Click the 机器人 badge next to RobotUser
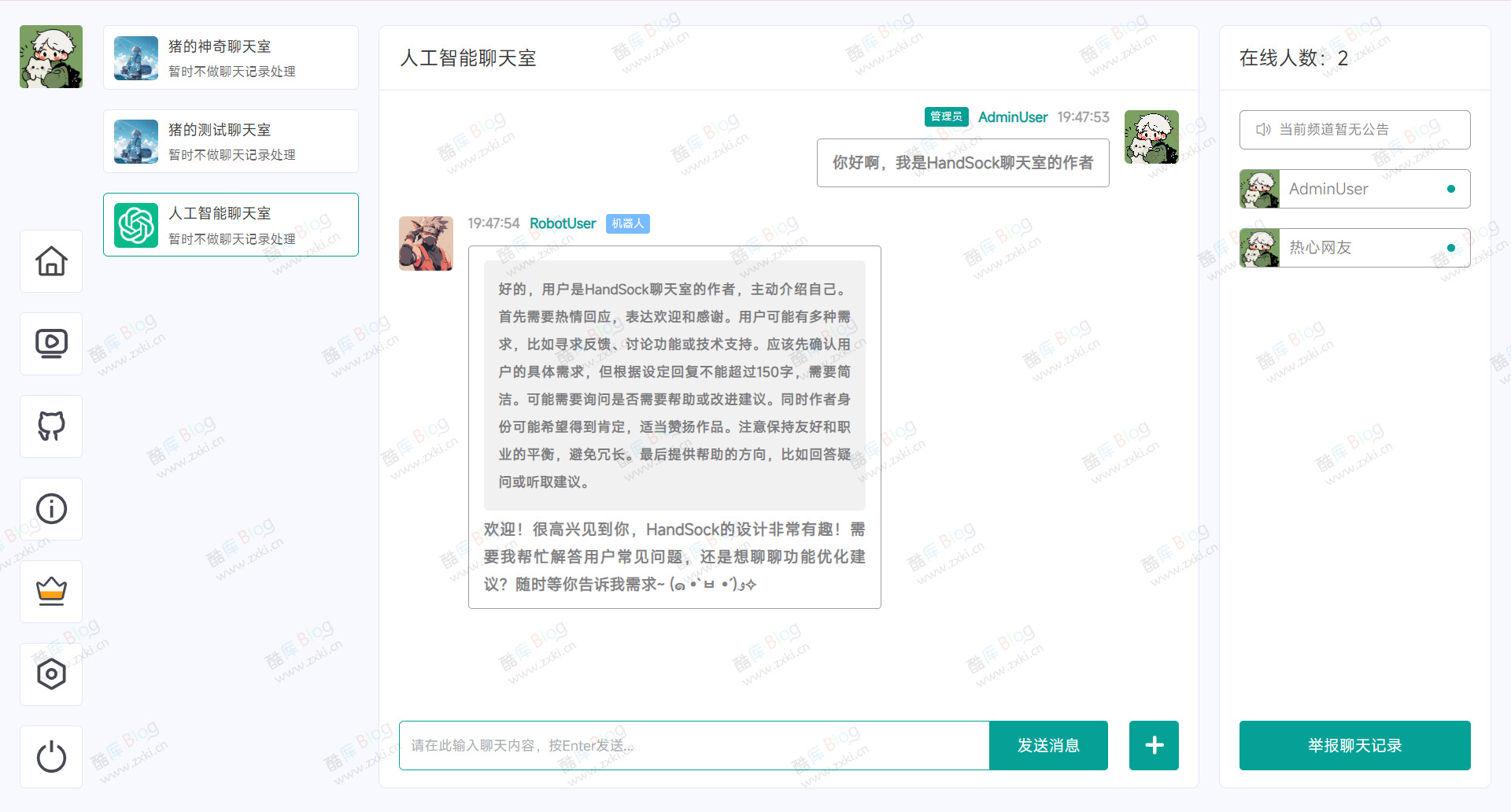This screenshot has height=812, width=1511. click(627, 223)
